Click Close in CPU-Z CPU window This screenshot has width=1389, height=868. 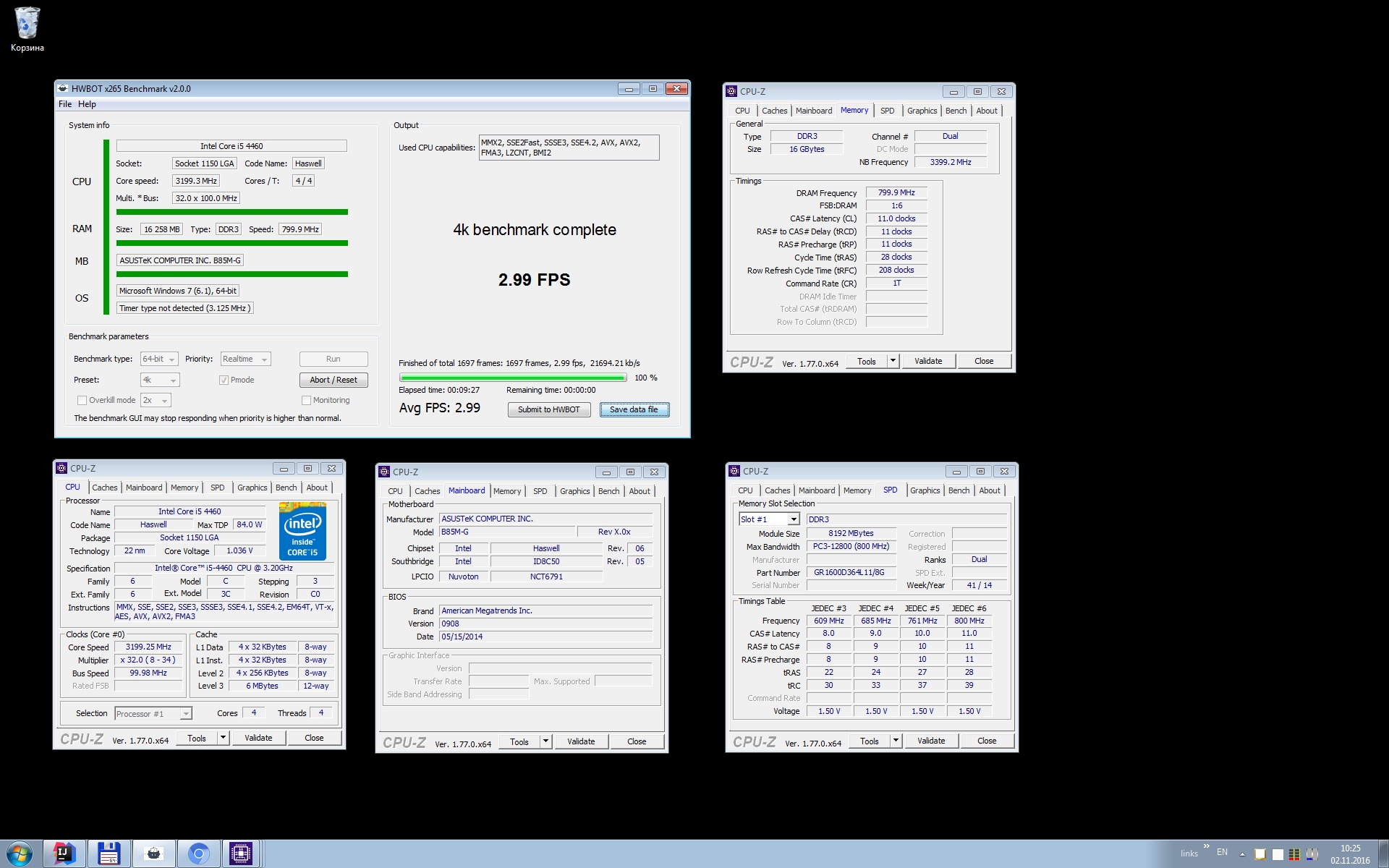pos(314,738)
